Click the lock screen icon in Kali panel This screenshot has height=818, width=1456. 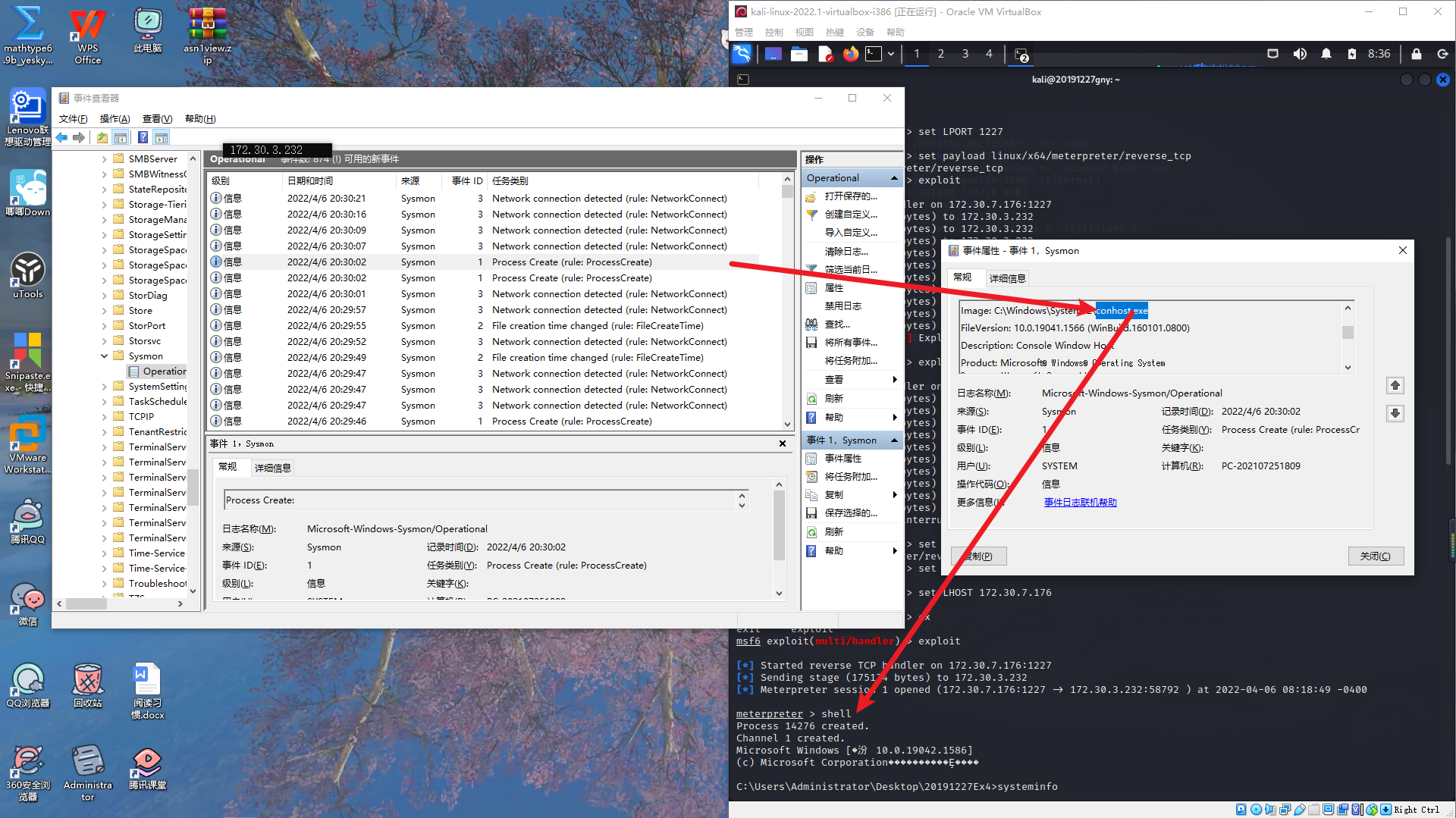click(1416, 54)
